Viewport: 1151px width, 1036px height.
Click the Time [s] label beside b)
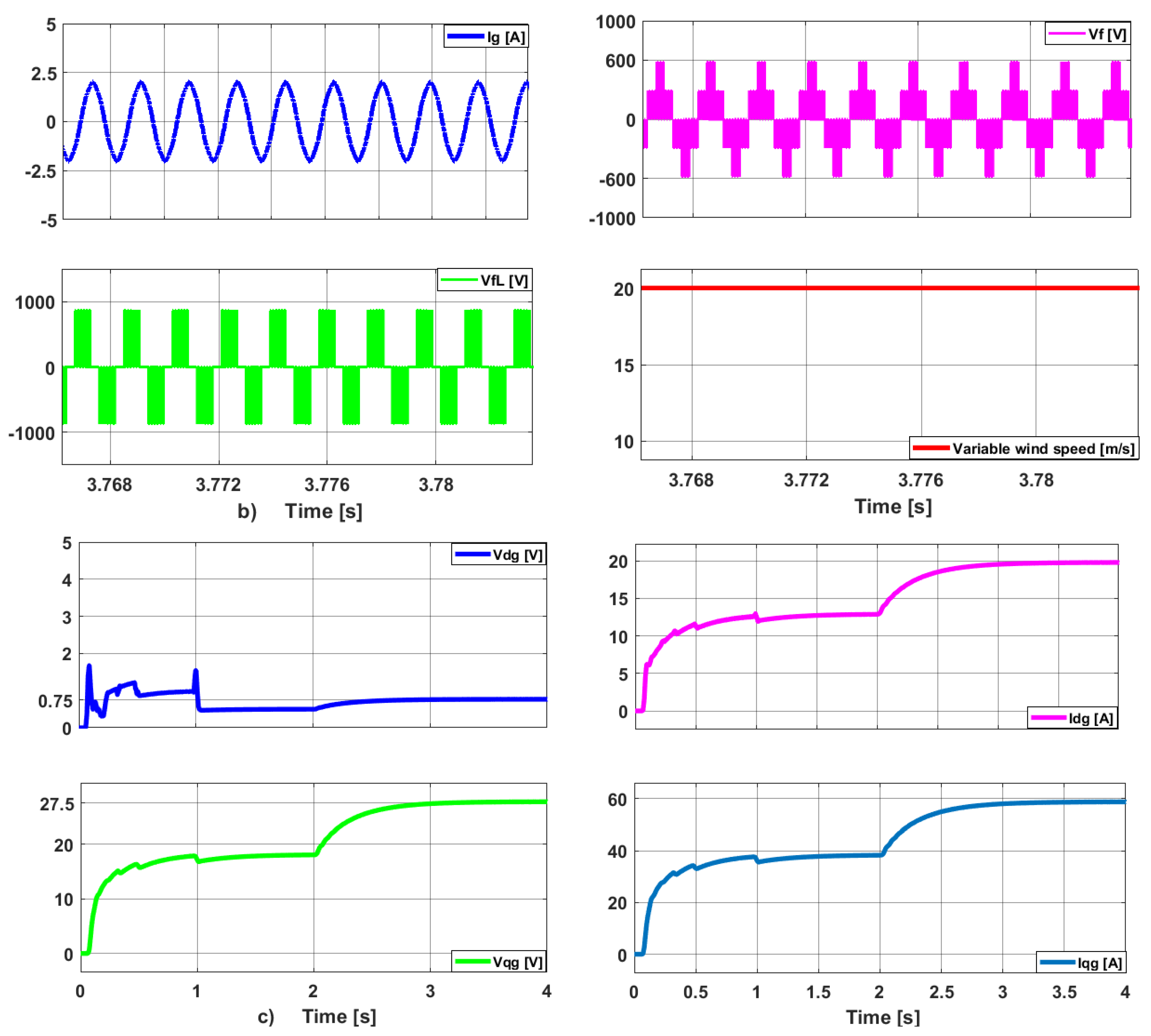(323, 511)
